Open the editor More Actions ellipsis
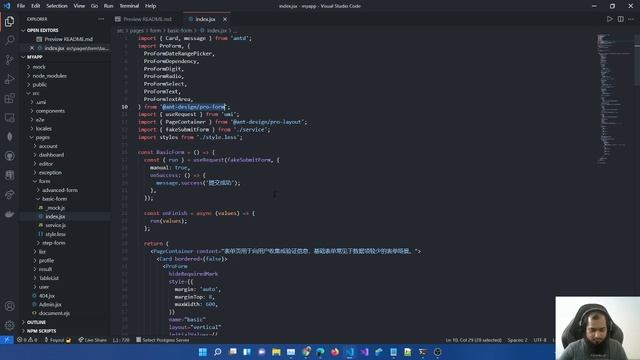The image size is (640, 360). [x=631, y=19]
